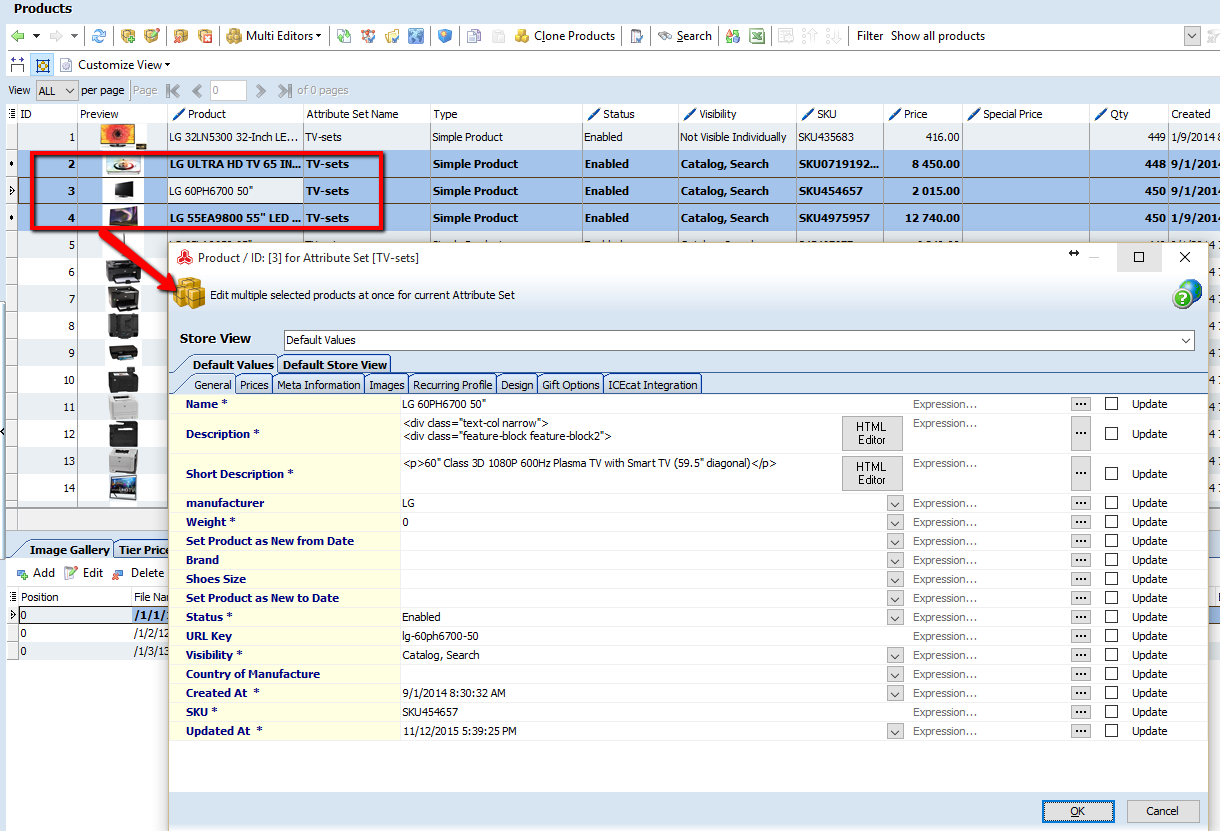Toggle the highlighted grid-mode icon beside Customize View

coord(42,65)
